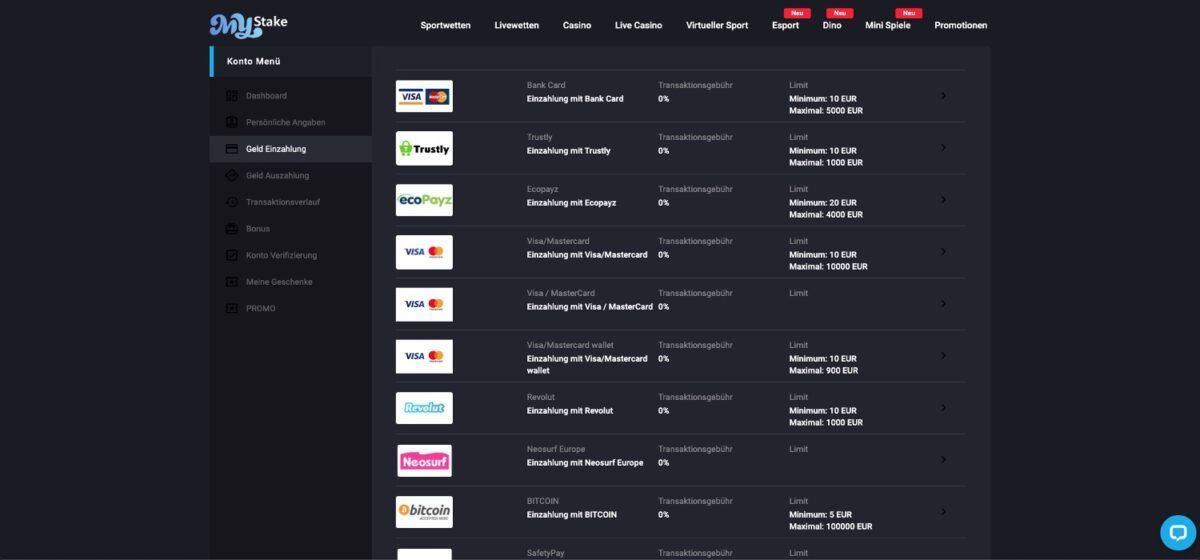1200x560 pixels.
Task: Open Bonus in sidebar
Action: [258, 228]
